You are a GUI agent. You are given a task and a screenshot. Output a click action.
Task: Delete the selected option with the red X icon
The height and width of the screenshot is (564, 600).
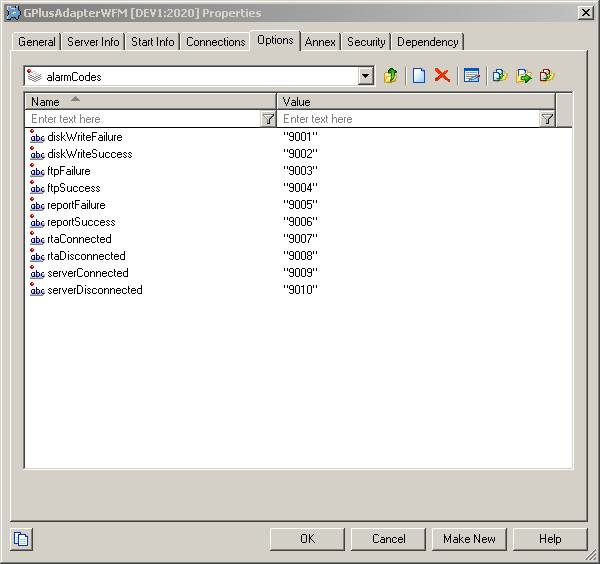click(x=442, y=75)
